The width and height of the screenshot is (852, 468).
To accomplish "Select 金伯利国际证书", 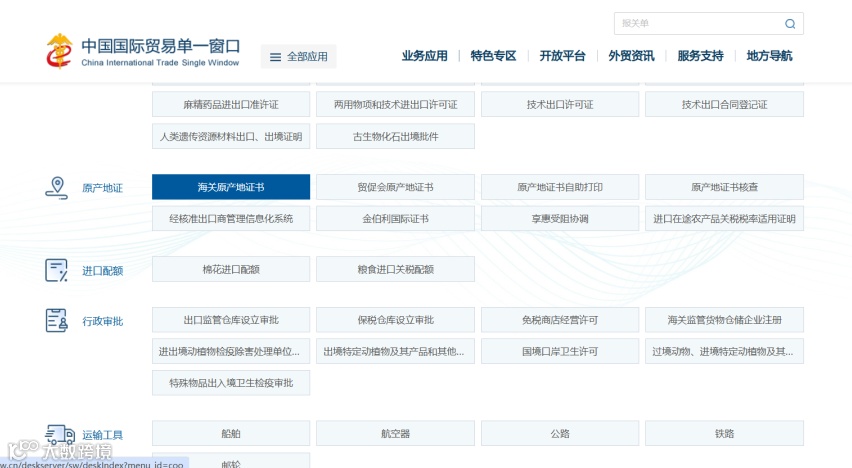I will (396, 219).
